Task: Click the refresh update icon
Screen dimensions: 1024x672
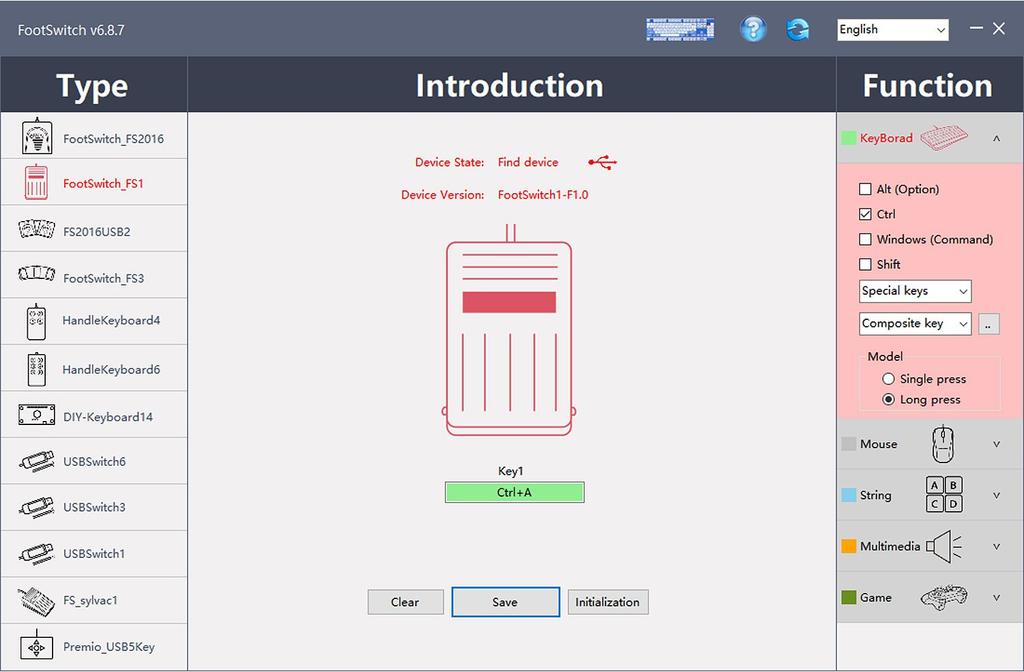Action: tap(797, 29)
